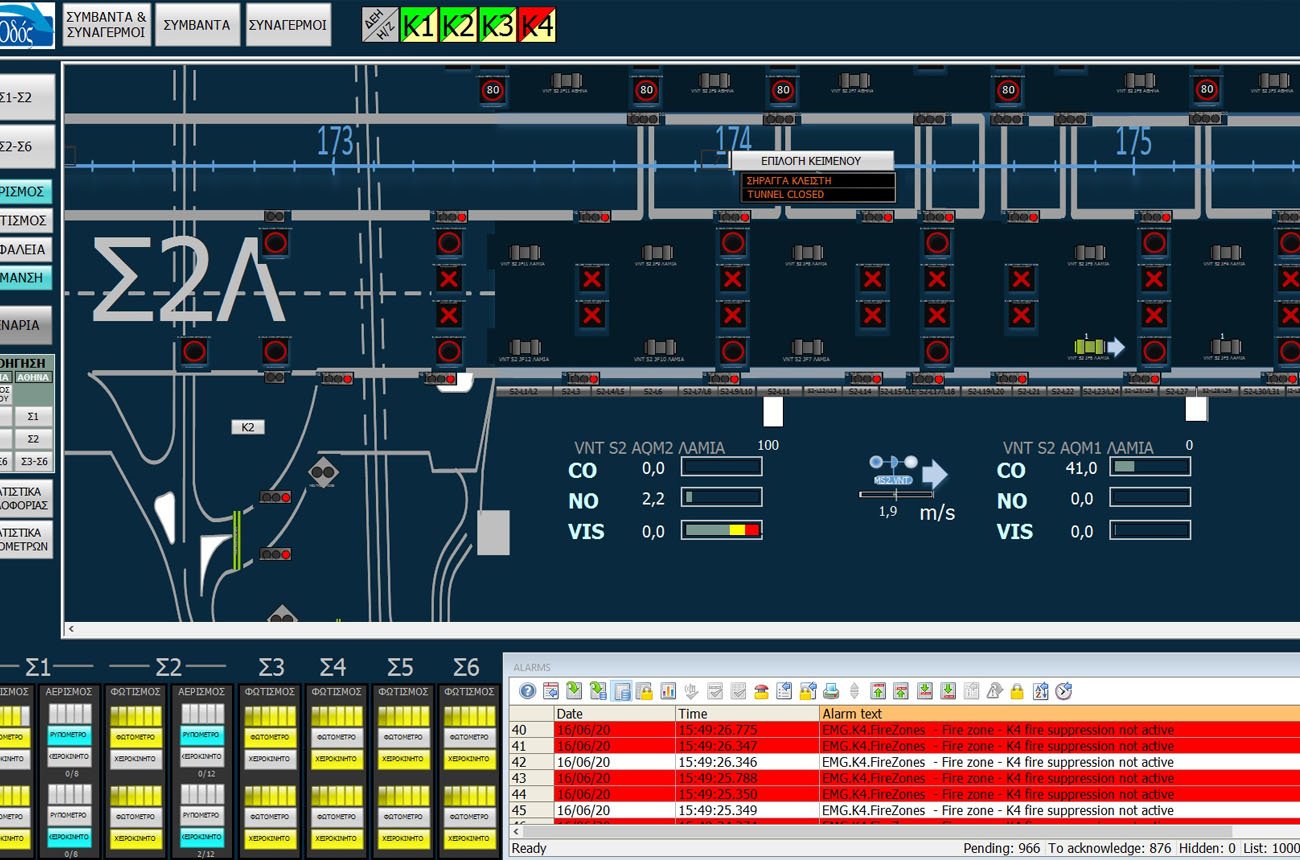Click the clock icon in alarms toolbar
The width and height of the screenshot is (1300, 860).
click(1063, 691)
